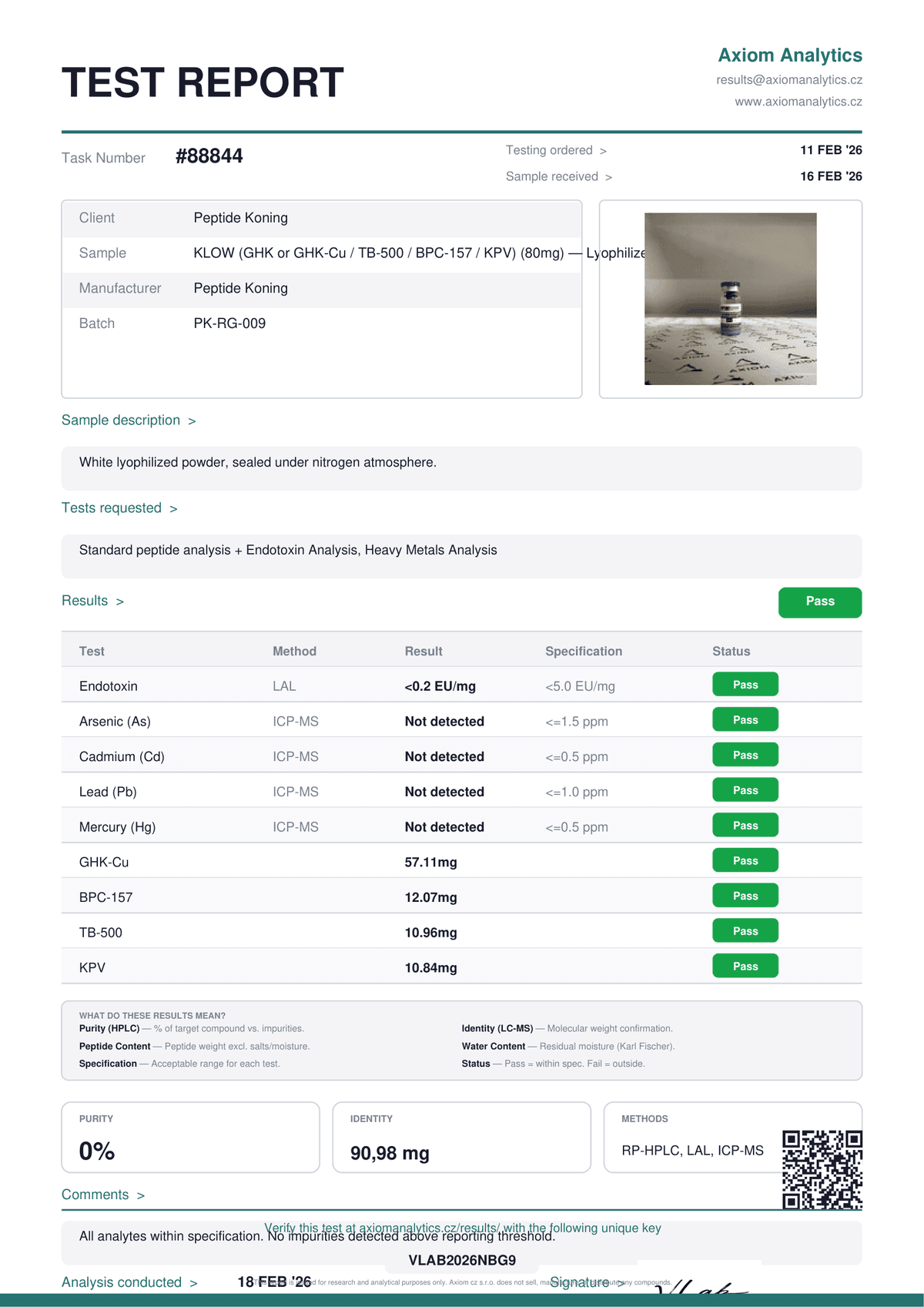Click the Sample received arrow
The width and height of the screenshot is (924, 1307).
point(608,177)
